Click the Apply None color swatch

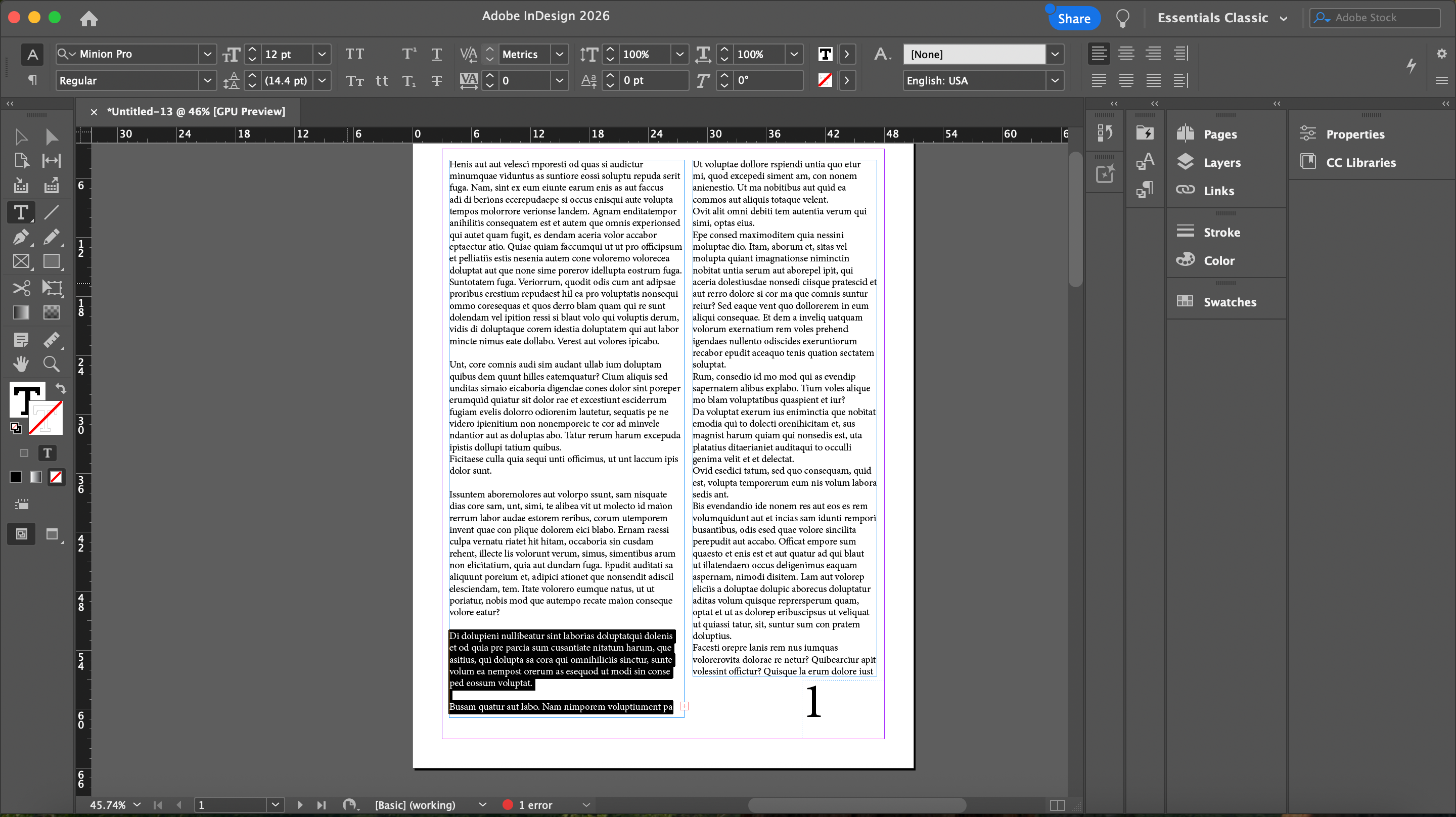coord(56,477)
